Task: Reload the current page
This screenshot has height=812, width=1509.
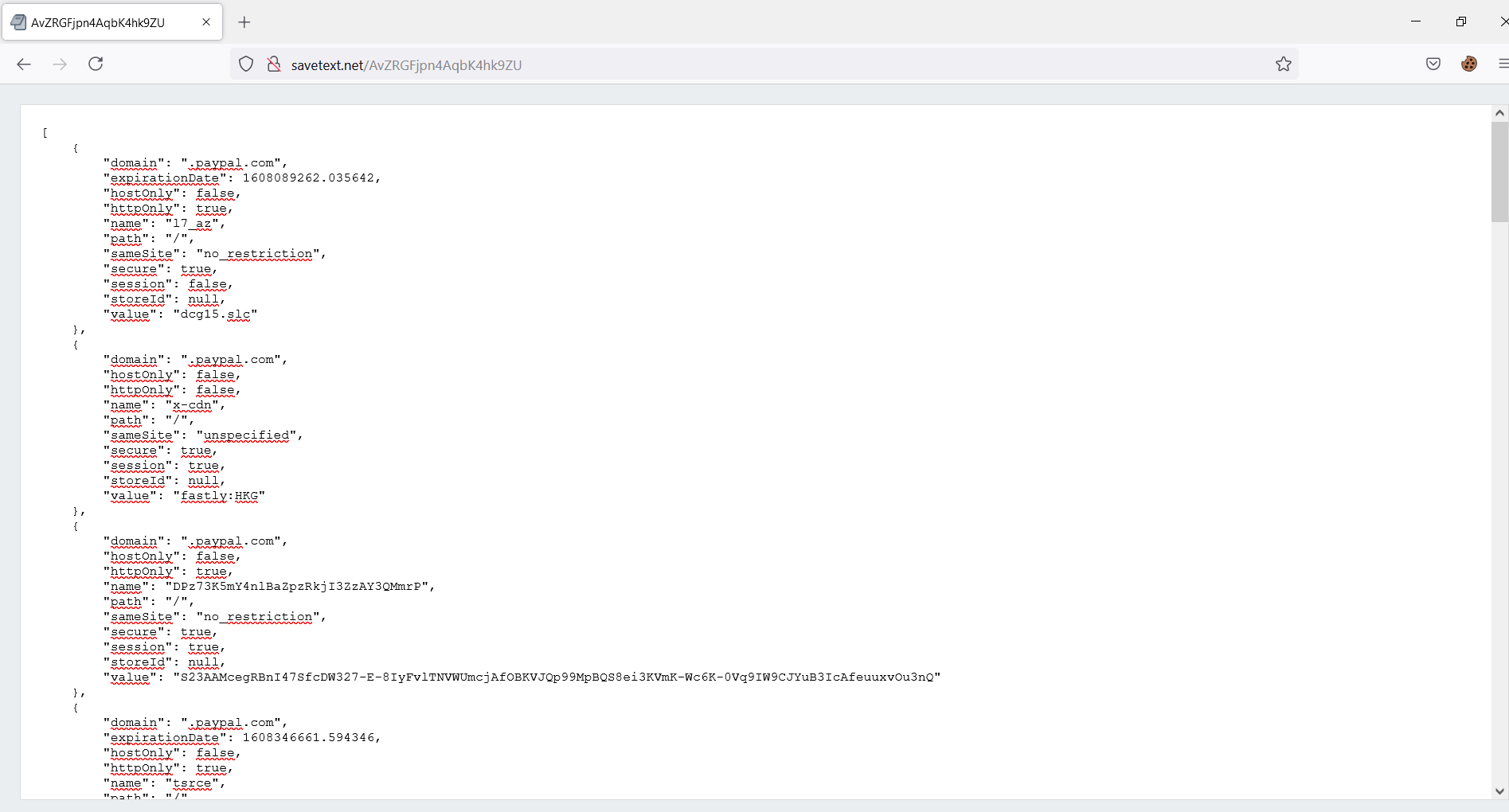Action: [x=96, y=64]
